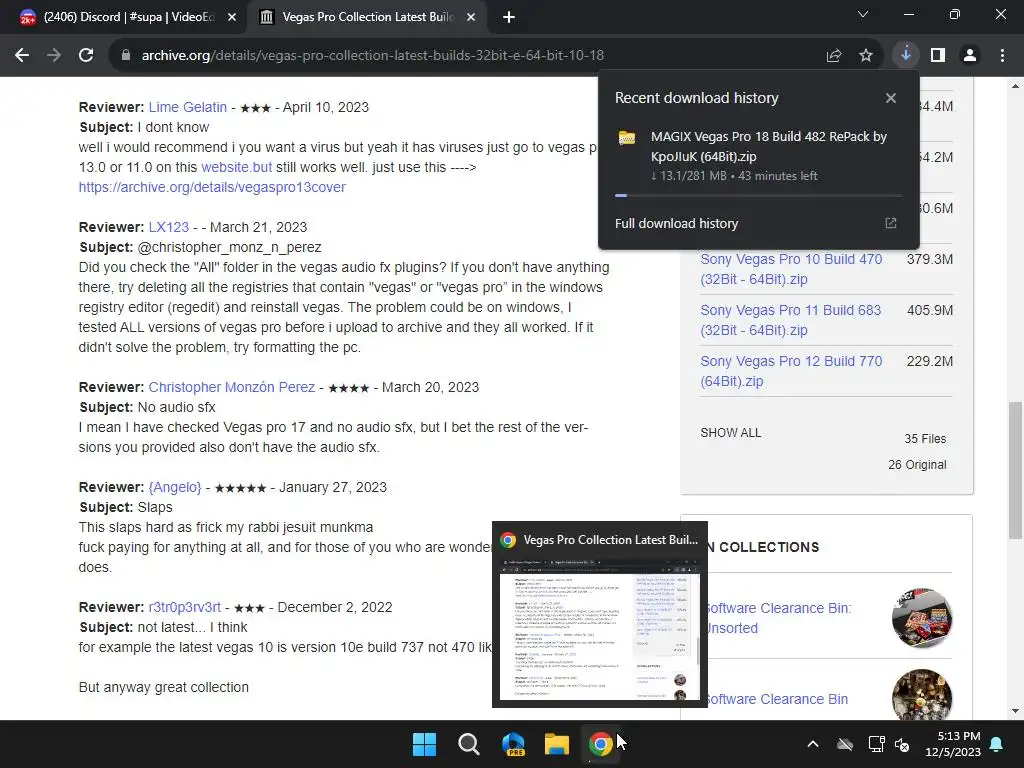Open reviewer Lime Gelatin's profile
This screenshot has width=1024, height=768.
(x=187, y=107)
